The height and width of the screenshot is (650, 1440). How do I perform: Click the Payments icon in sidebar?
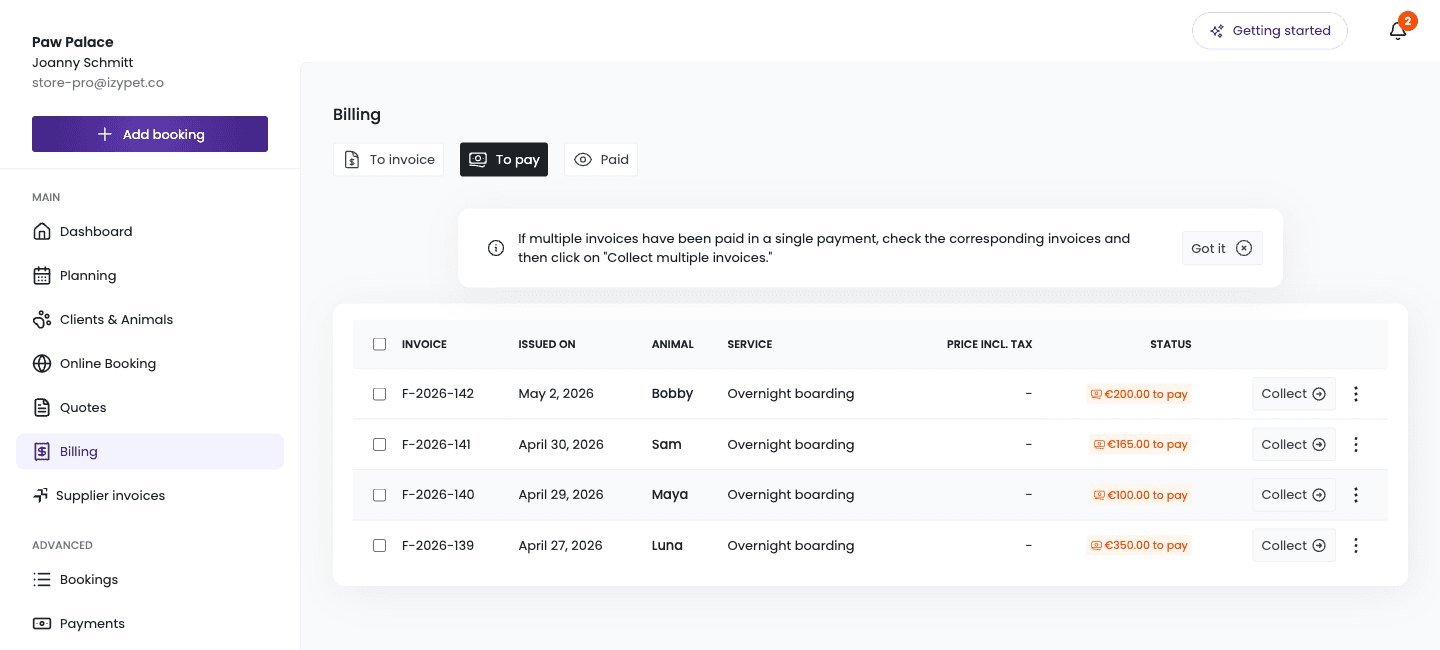tap(42, 624)
